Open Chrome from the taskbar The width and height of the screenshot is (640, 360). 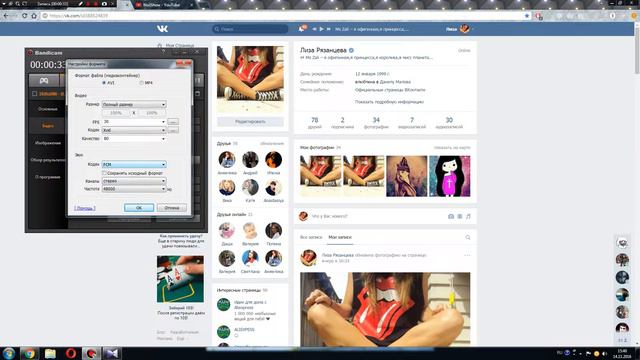click(29, 353)
